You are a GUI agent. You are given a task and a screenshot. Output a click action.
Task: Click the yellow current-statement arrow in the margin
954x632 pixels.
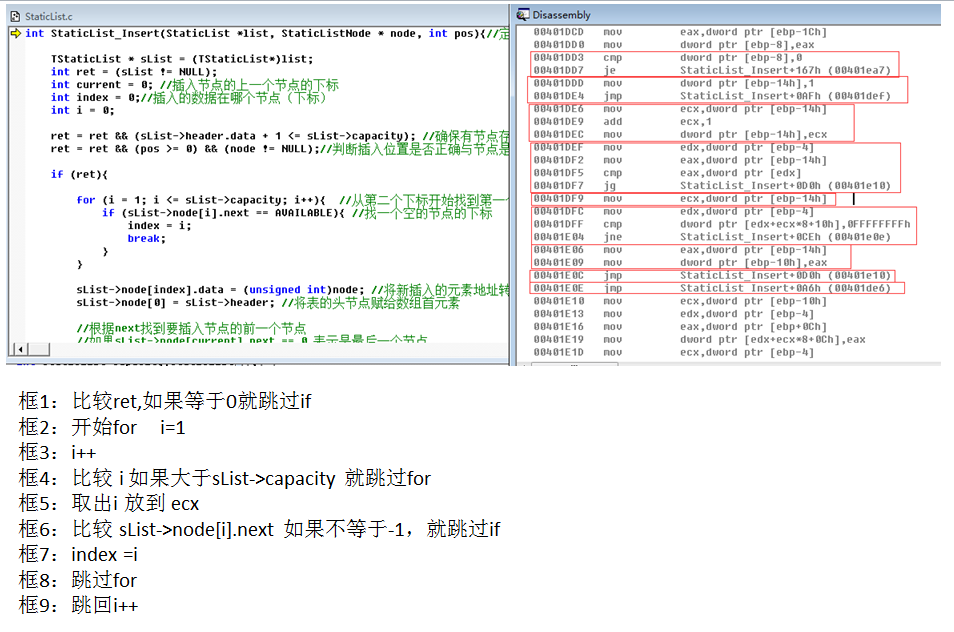point(16,33)
